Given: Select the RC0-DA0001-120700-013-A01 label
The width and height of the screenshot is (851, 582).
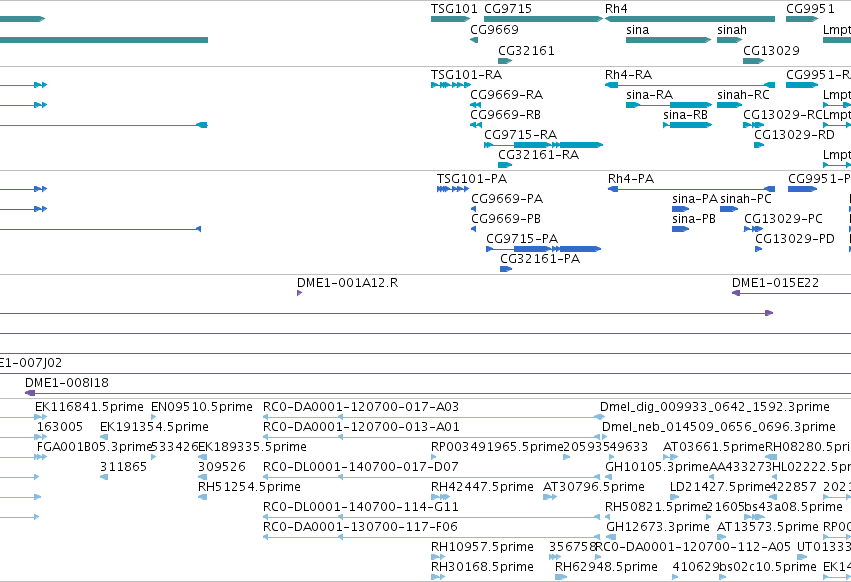Looking at the screenshot, I should point(361,427).
